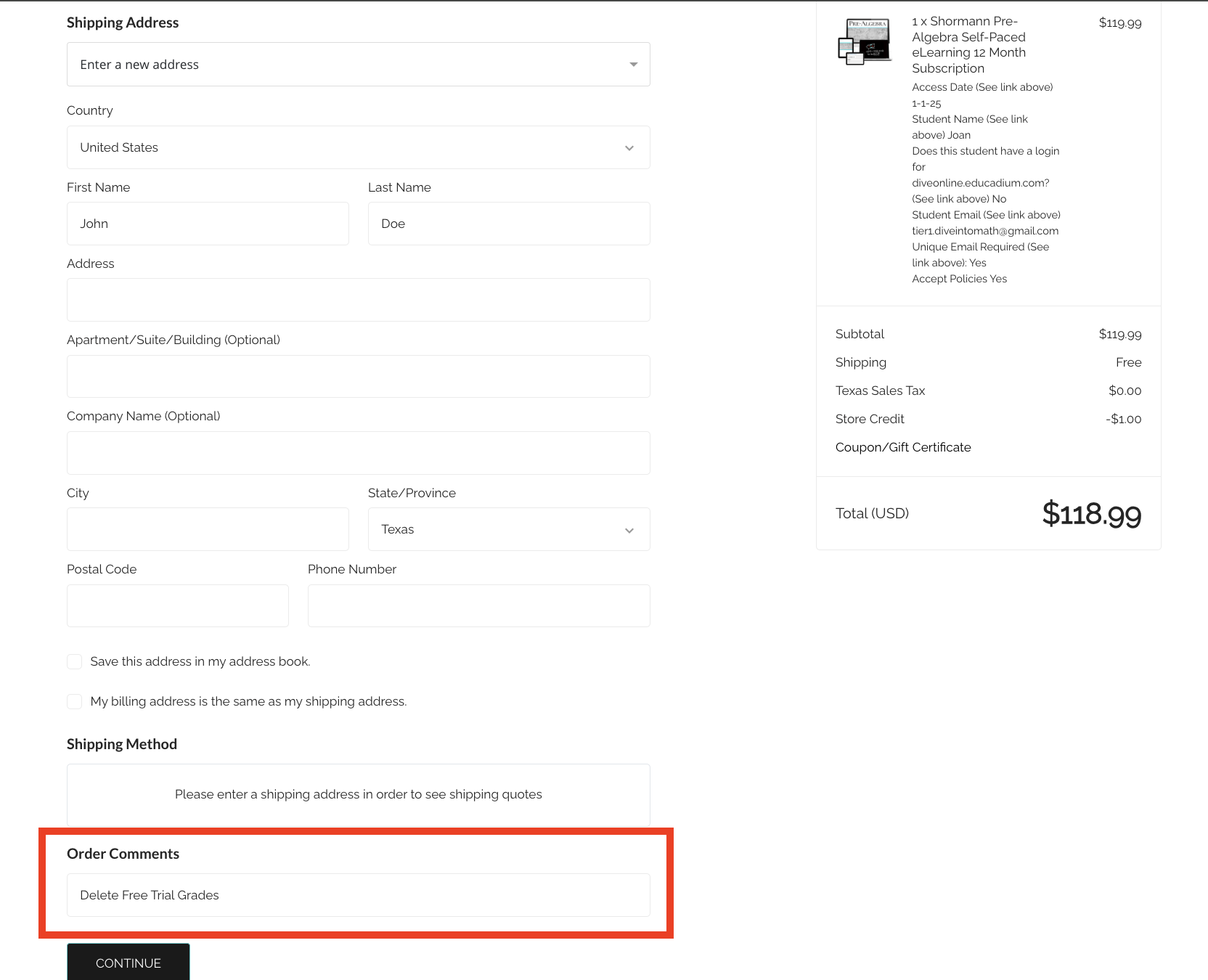Click the Shipping value 'Free'
Viewport: 1208px width, 980px height.
pos(1129,362)
